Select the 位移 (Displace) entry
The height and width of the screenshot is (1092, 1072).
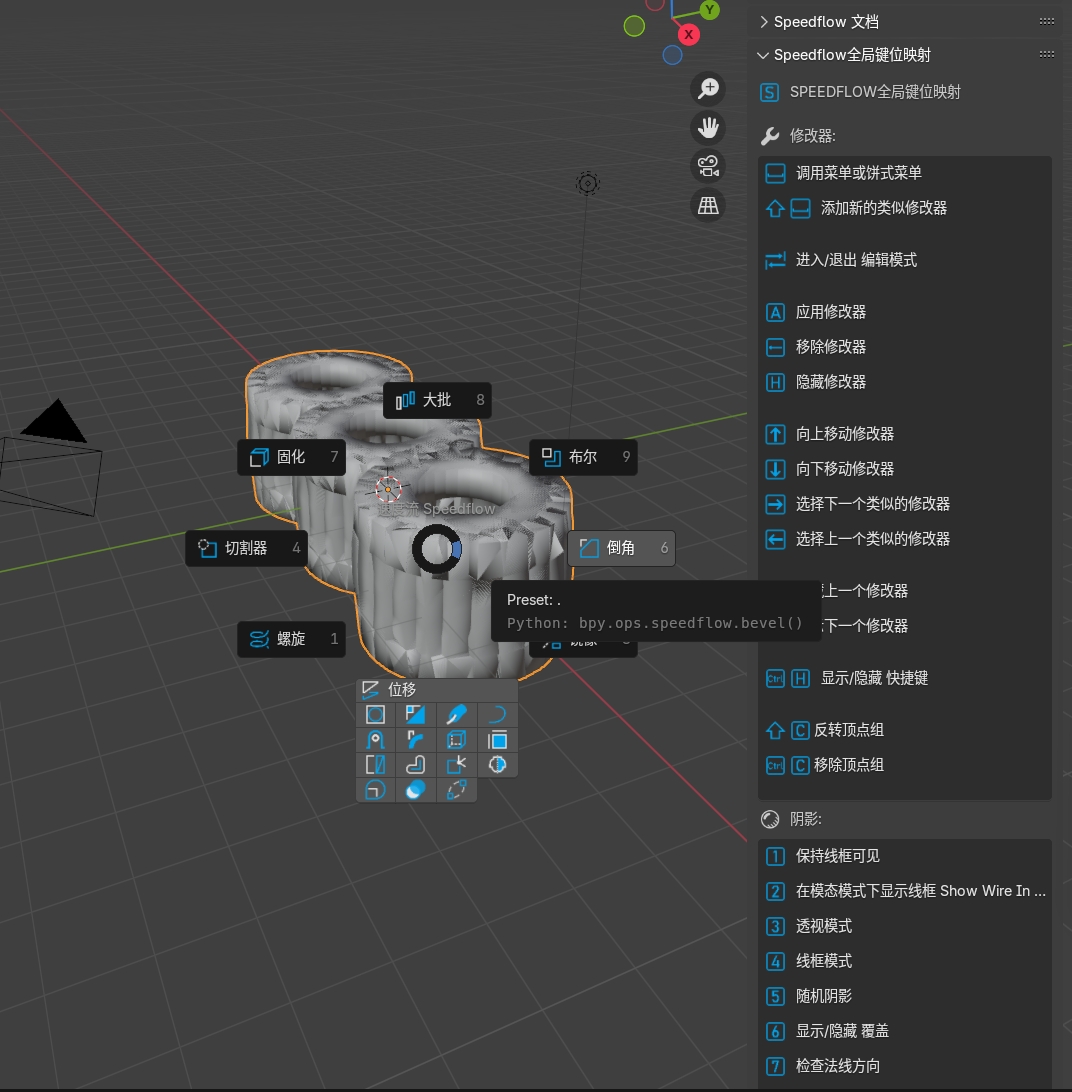pyautogui.click(x=437, y=689)
